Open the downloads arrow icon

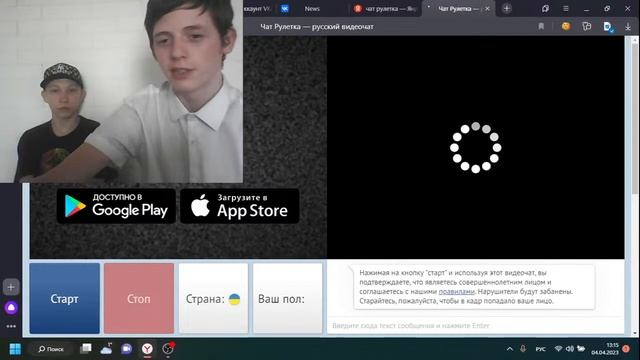628,27
